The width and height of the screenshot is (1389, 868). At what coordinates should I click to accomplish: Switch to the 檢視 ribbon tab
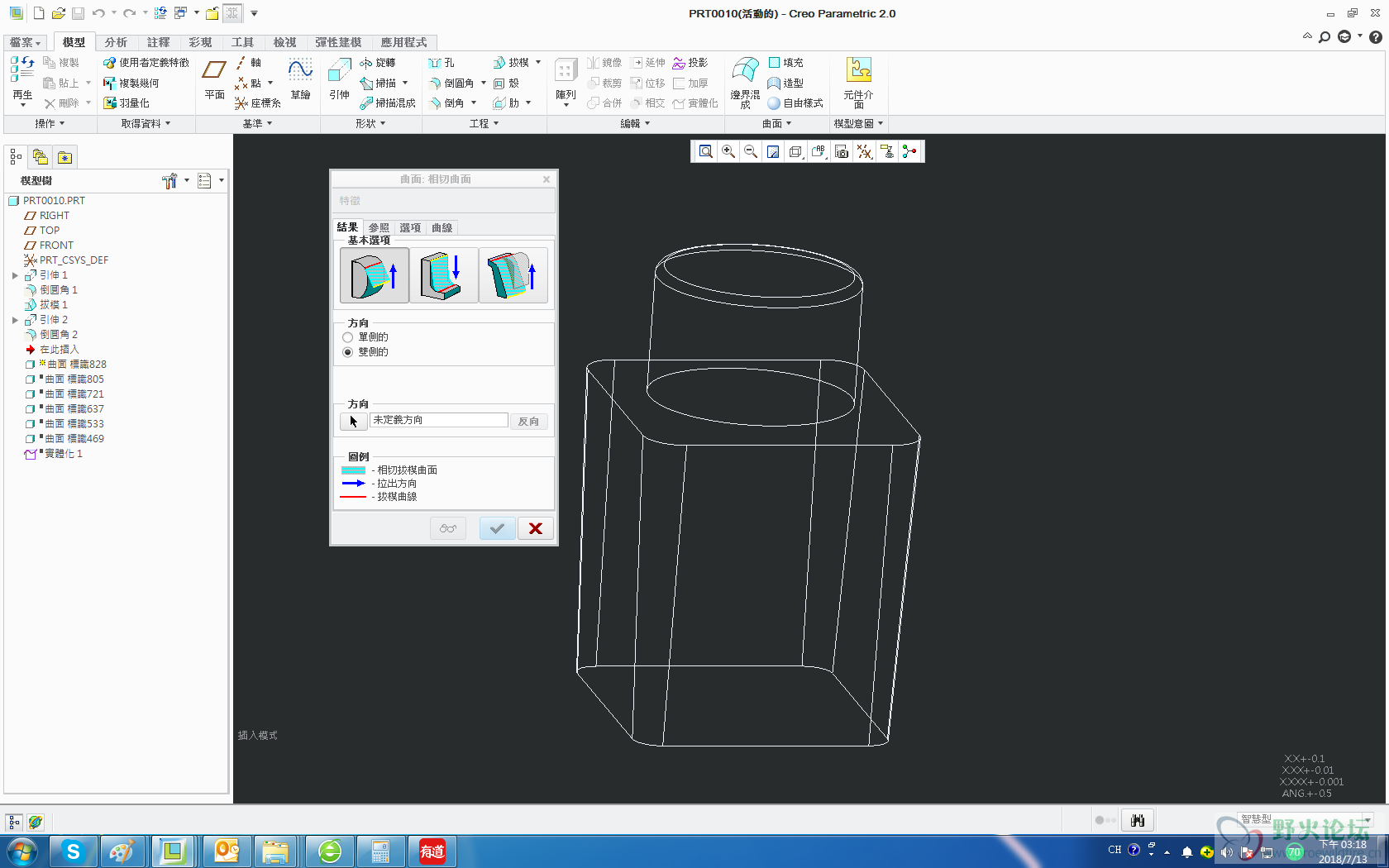284,42
